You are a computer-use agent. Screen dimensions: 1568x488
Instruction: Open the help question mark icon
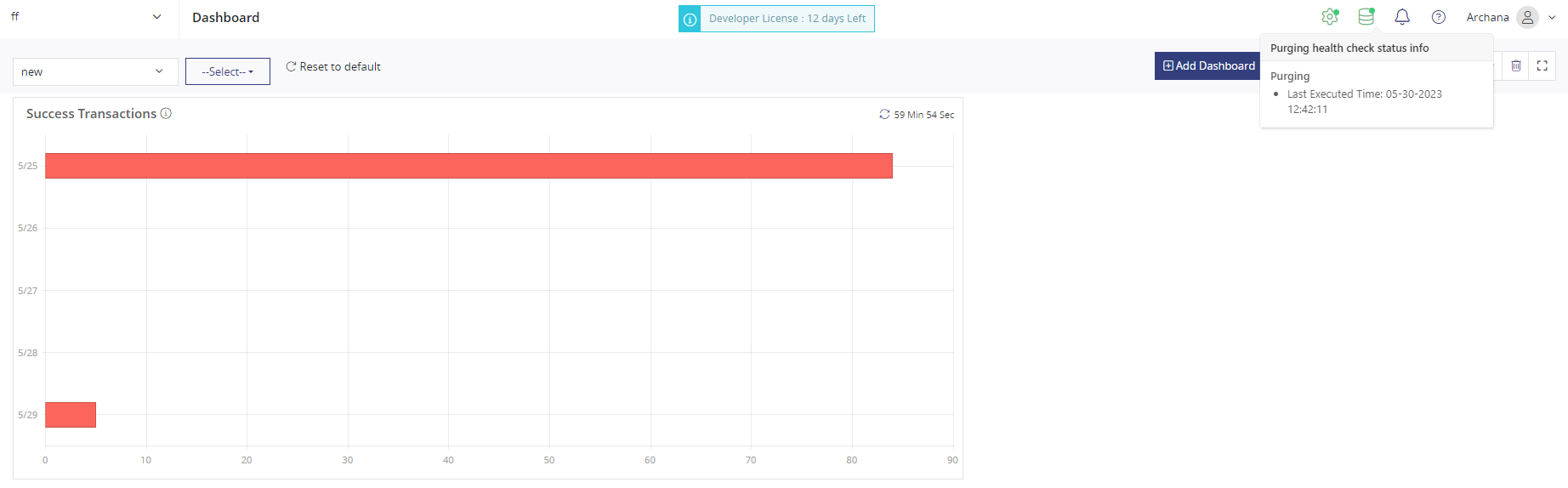pos(1439,17)
